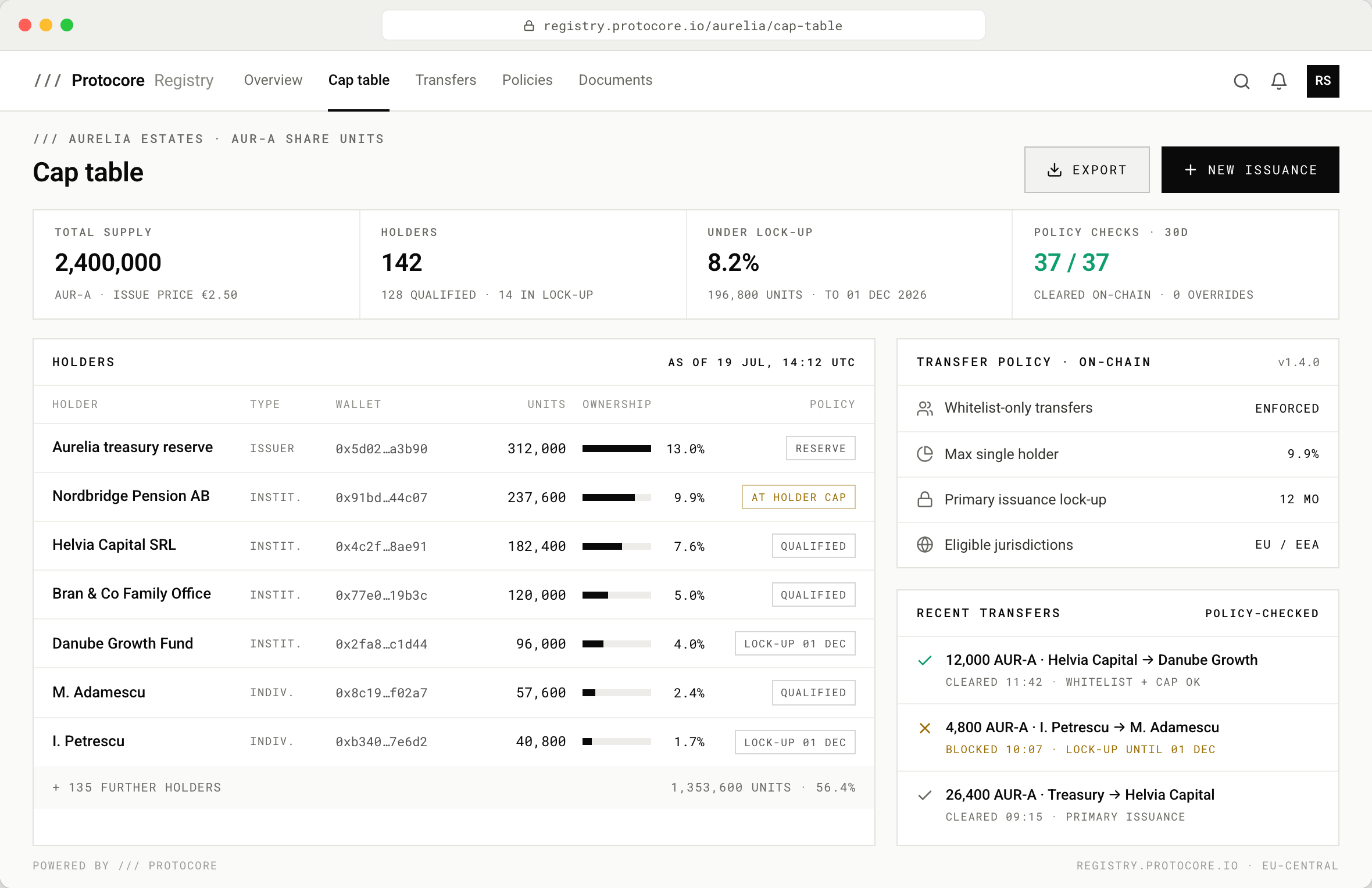Image resolution: width=1372 pixels, height=888 pixels.
Task: Click the Protocore Registry logo
Action: (x=124, y=80)
